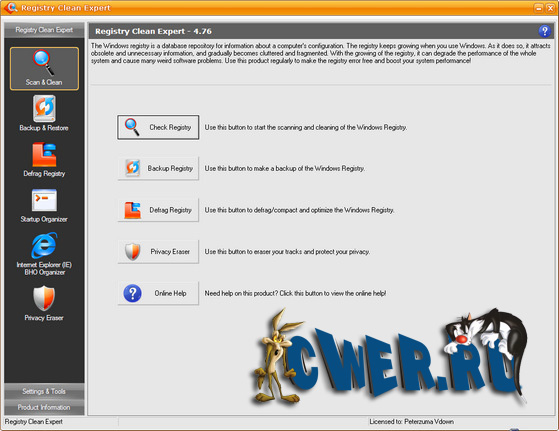Expand the Settings & Tools sidebar section
Image resolution: width=559 pixels, height=431 pixels.
(x=44, y=391)
